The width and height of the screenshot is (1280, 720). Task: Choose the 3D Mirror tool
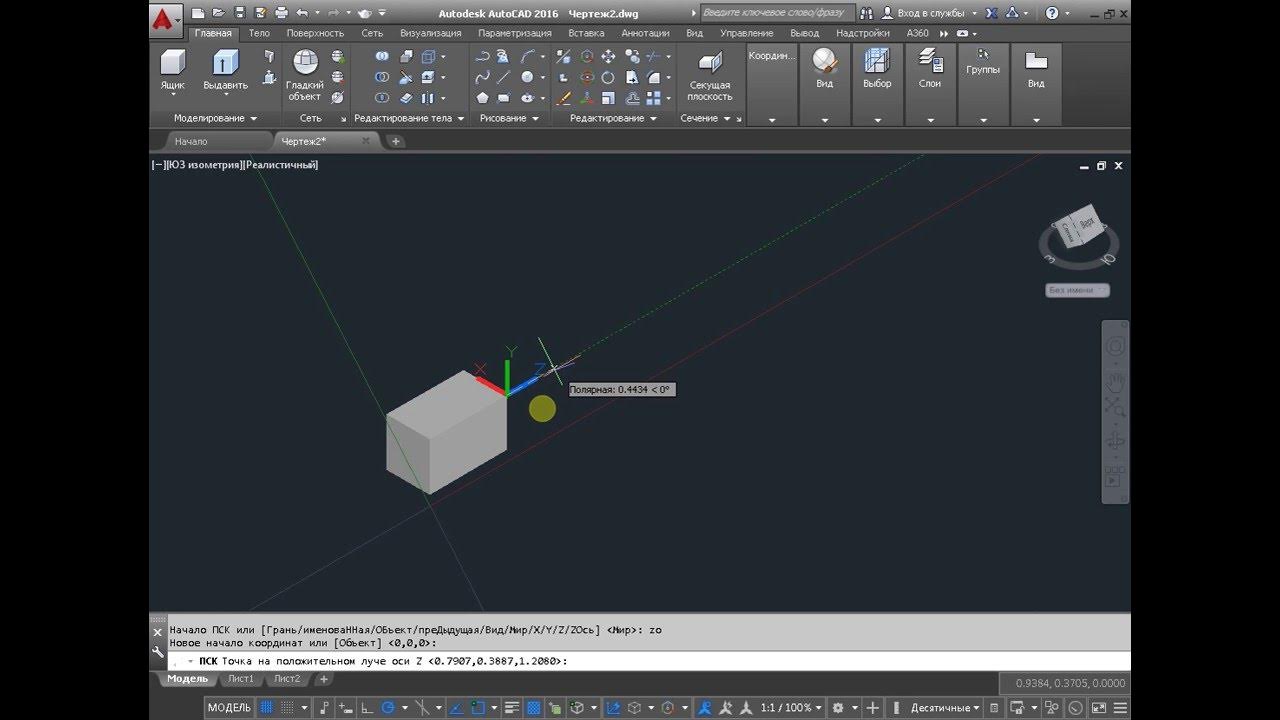pos(563,56)
